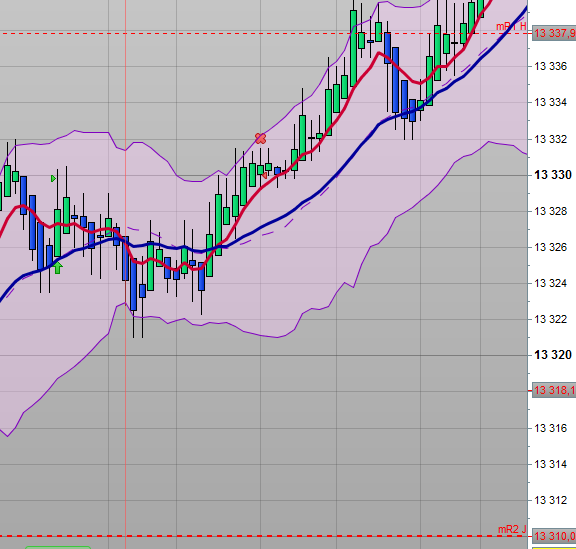The width and height of the screenshot is (576, 549).
Task: Click the bold 13 330 axis label
Action: pos(553,175)
